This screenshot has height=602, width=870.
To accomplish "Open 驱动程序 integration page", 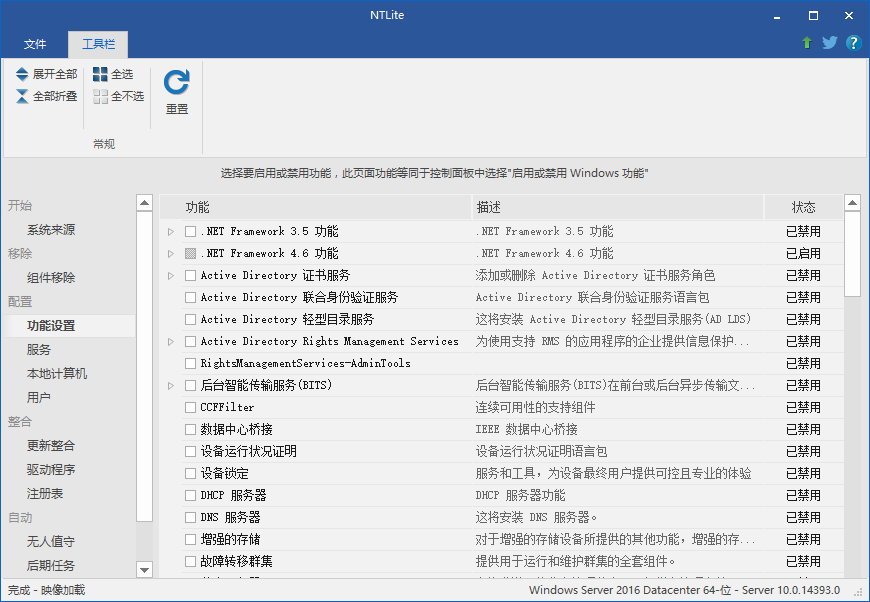I will coord(51,469).
